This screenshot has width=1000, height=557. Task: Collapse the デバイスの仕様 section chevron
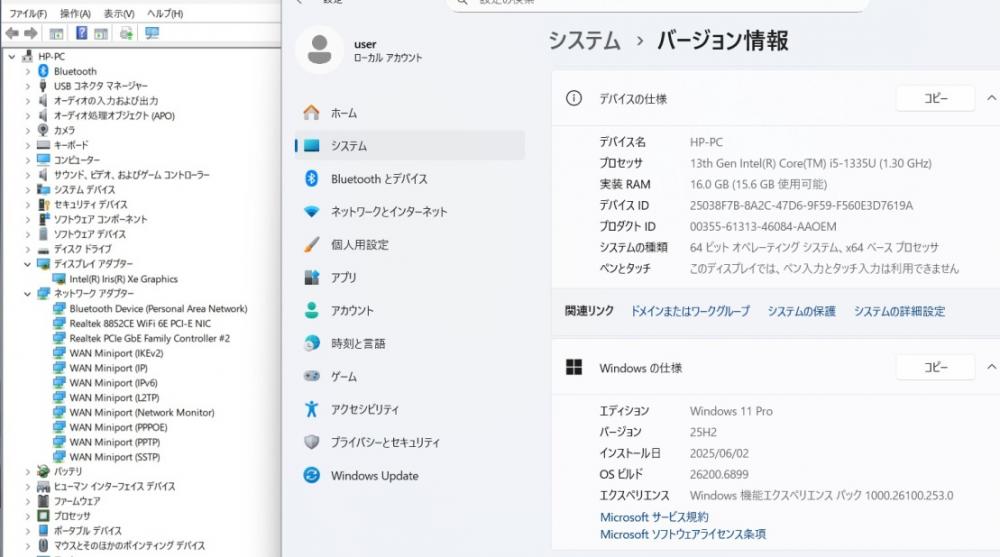992,98
